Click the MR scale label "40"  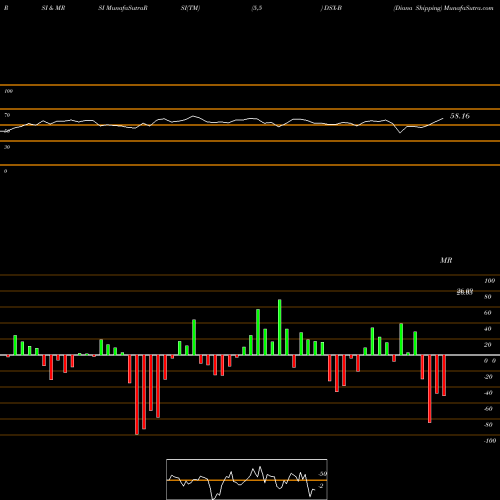click(488, 329)
